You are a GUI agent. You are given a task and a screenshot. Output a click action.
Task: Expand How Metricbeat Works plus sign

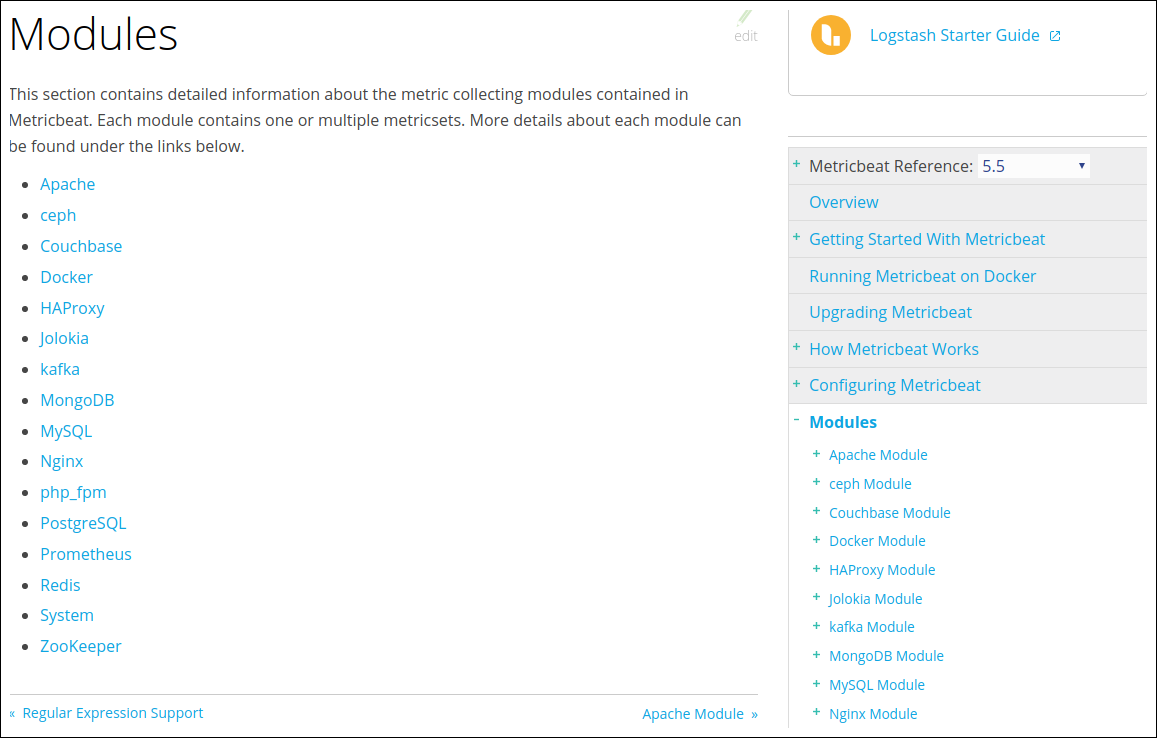[x=796, y=347]
